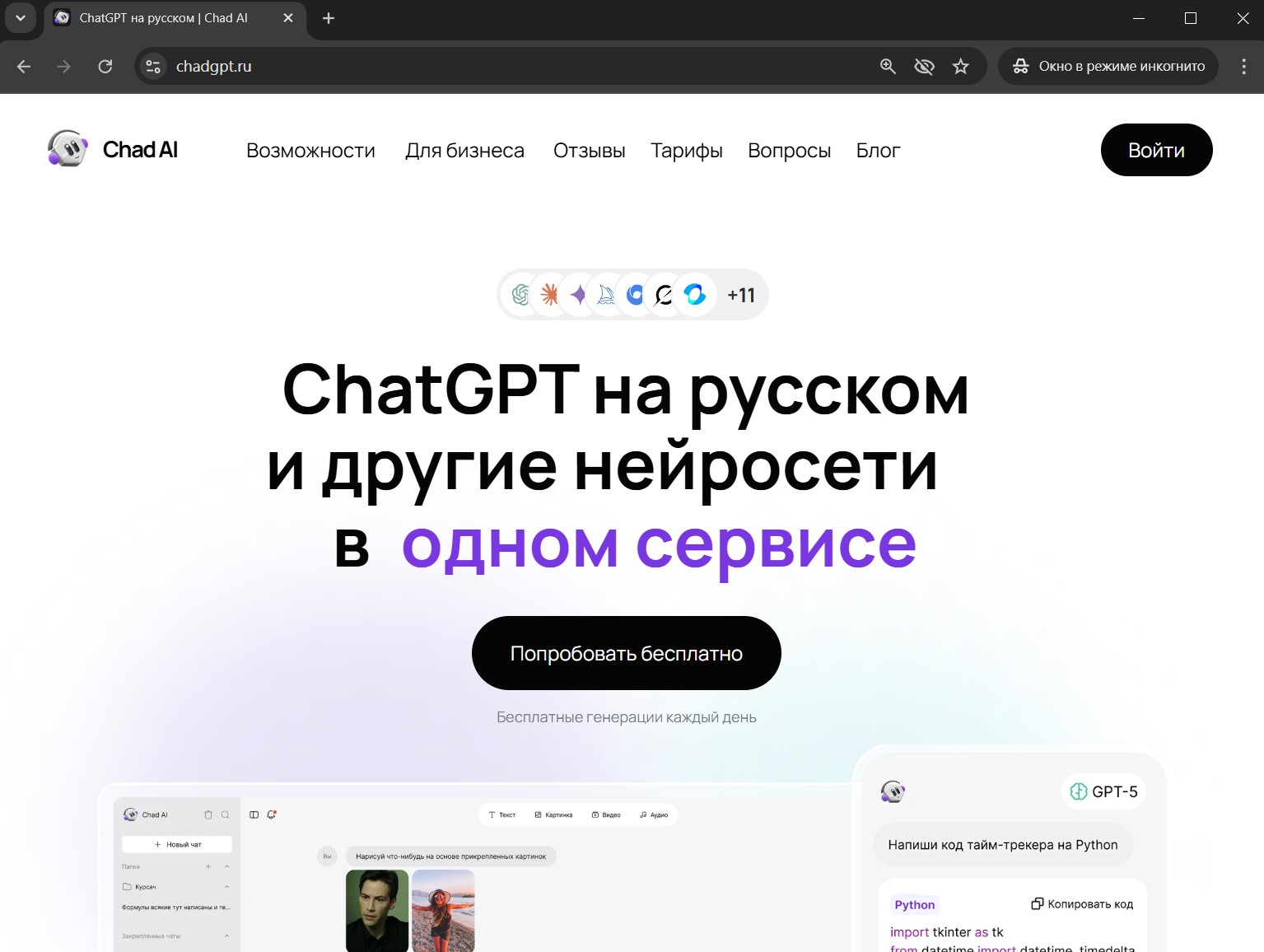The height and width of the screenshot is (952, 1264).
Task: Click 'Нарисуй что-нибудь' message bubble
Action: (x=451, y=856)
